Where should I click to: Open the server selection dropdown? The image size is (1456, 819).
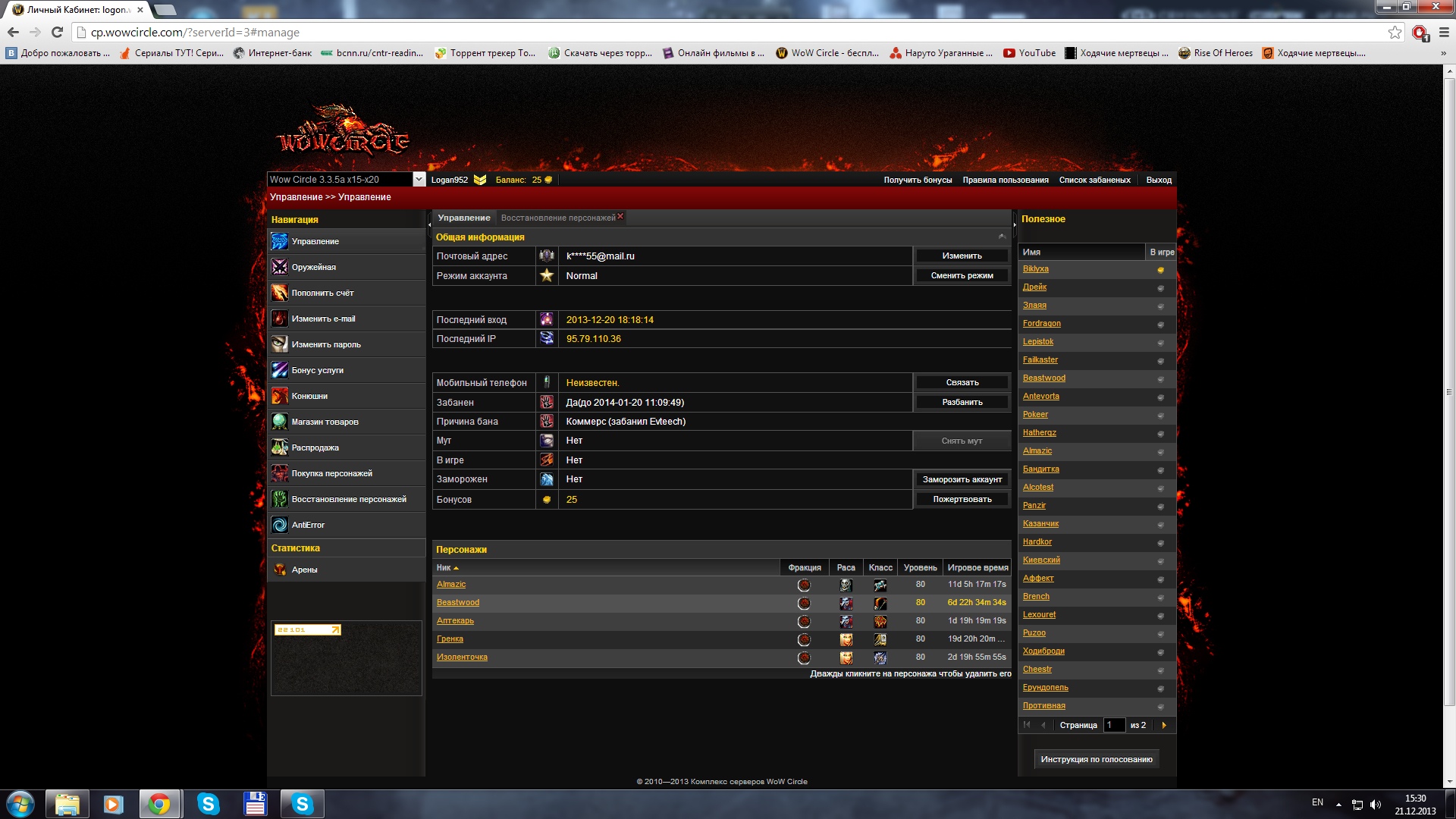419,180
